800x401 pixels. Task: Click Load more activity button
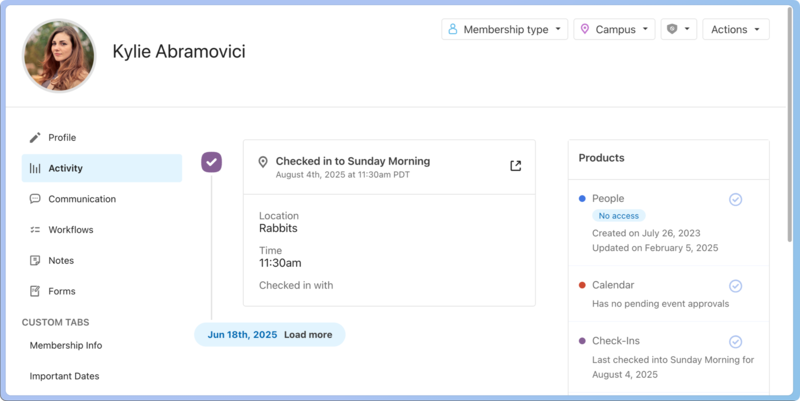[307, 335]
